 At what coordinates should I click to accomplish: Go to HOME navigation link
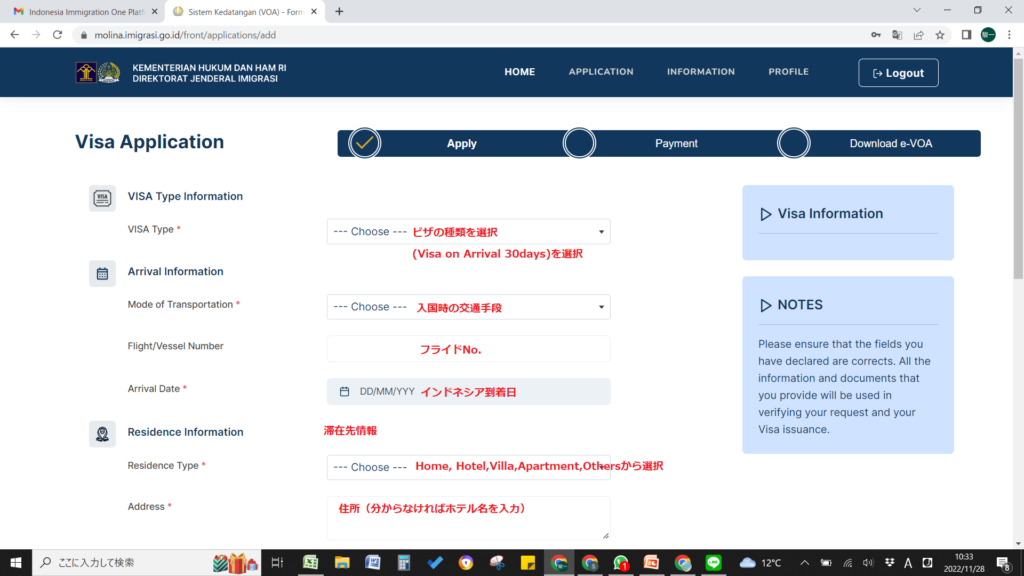click(519, 71)
